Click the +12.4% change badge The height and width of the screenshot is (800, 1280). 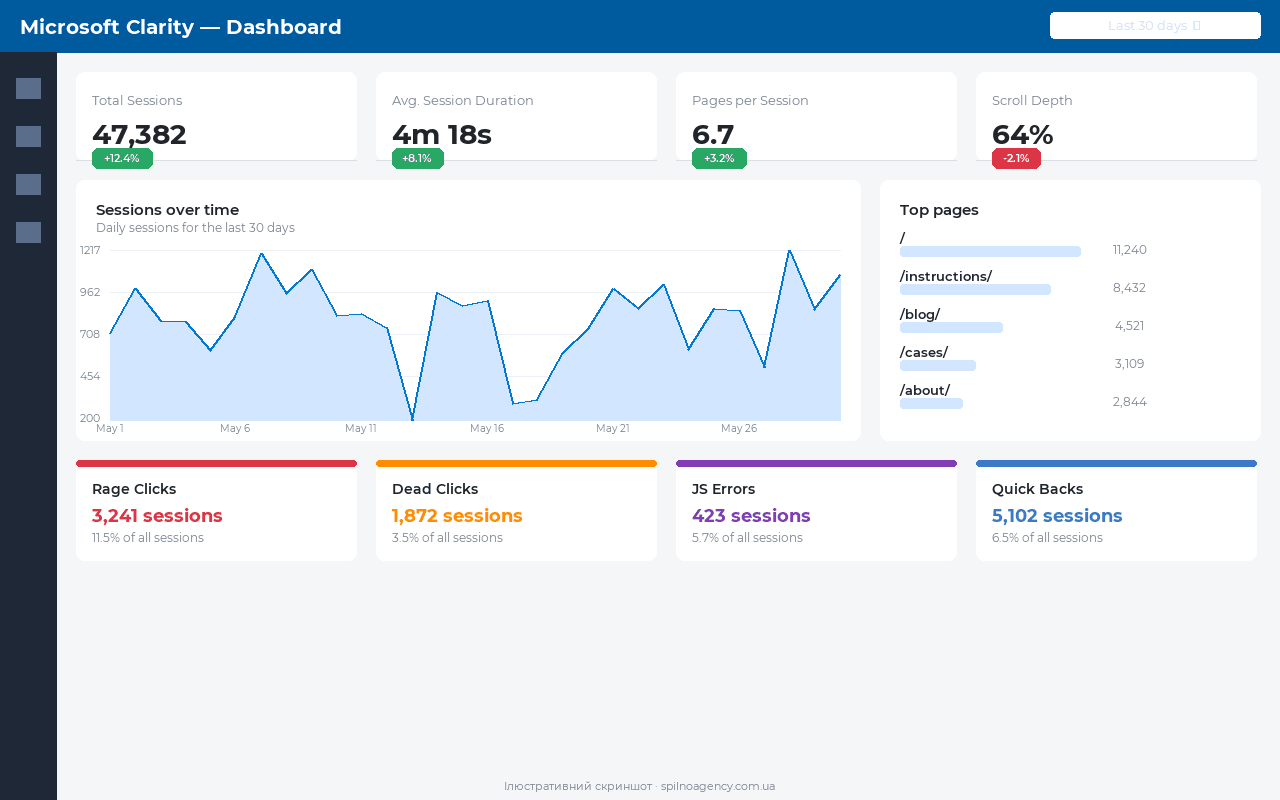(x=122, y=158)
